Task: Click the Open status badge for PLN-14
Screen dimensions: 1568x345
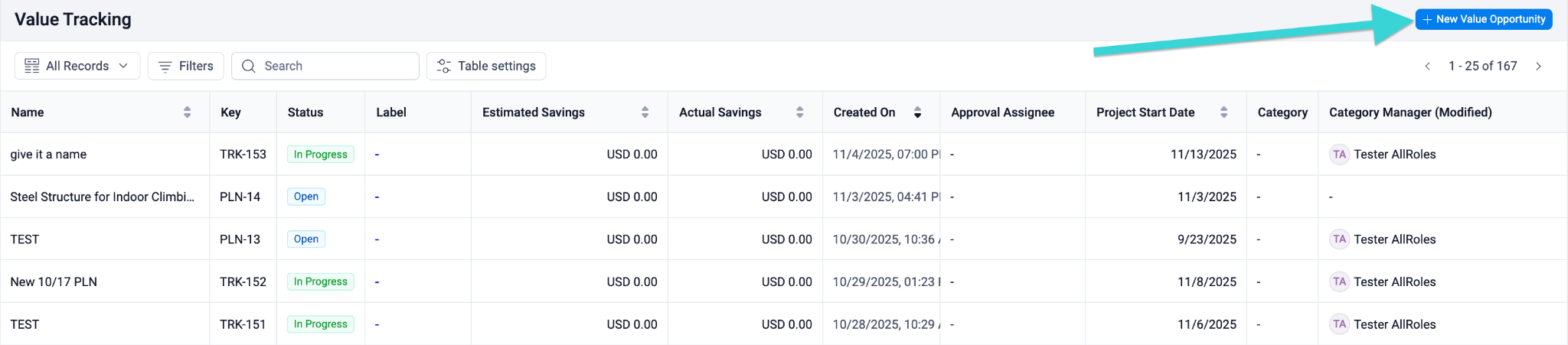Action: (305, 197)
